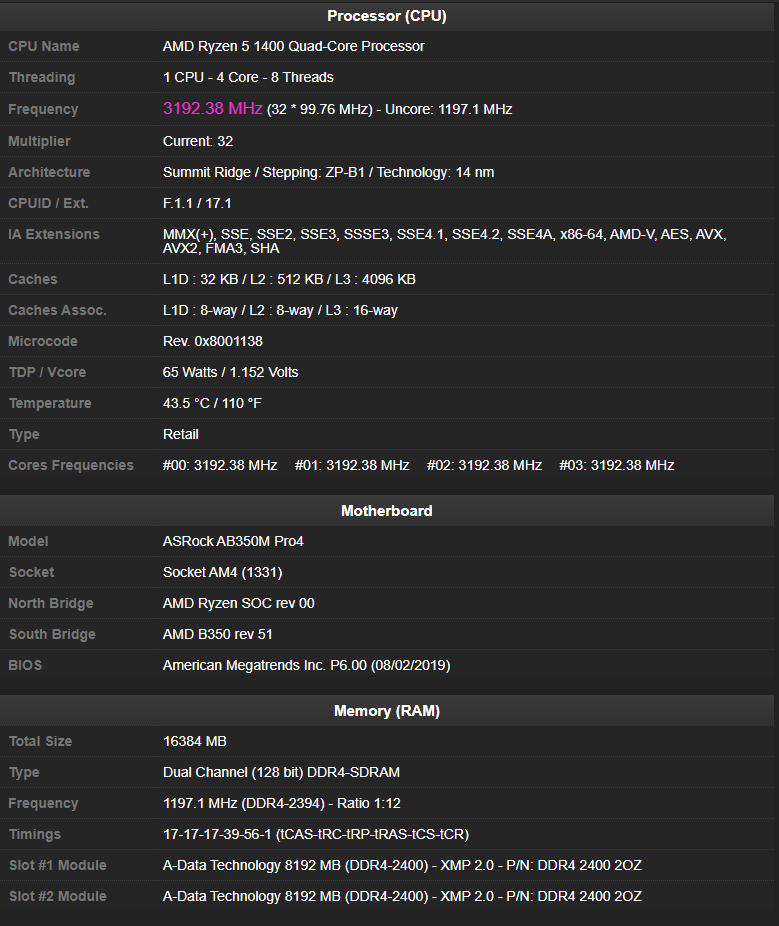Select the IA Extensions instruction list
The image size is (779, 926).
click(444, 241)
